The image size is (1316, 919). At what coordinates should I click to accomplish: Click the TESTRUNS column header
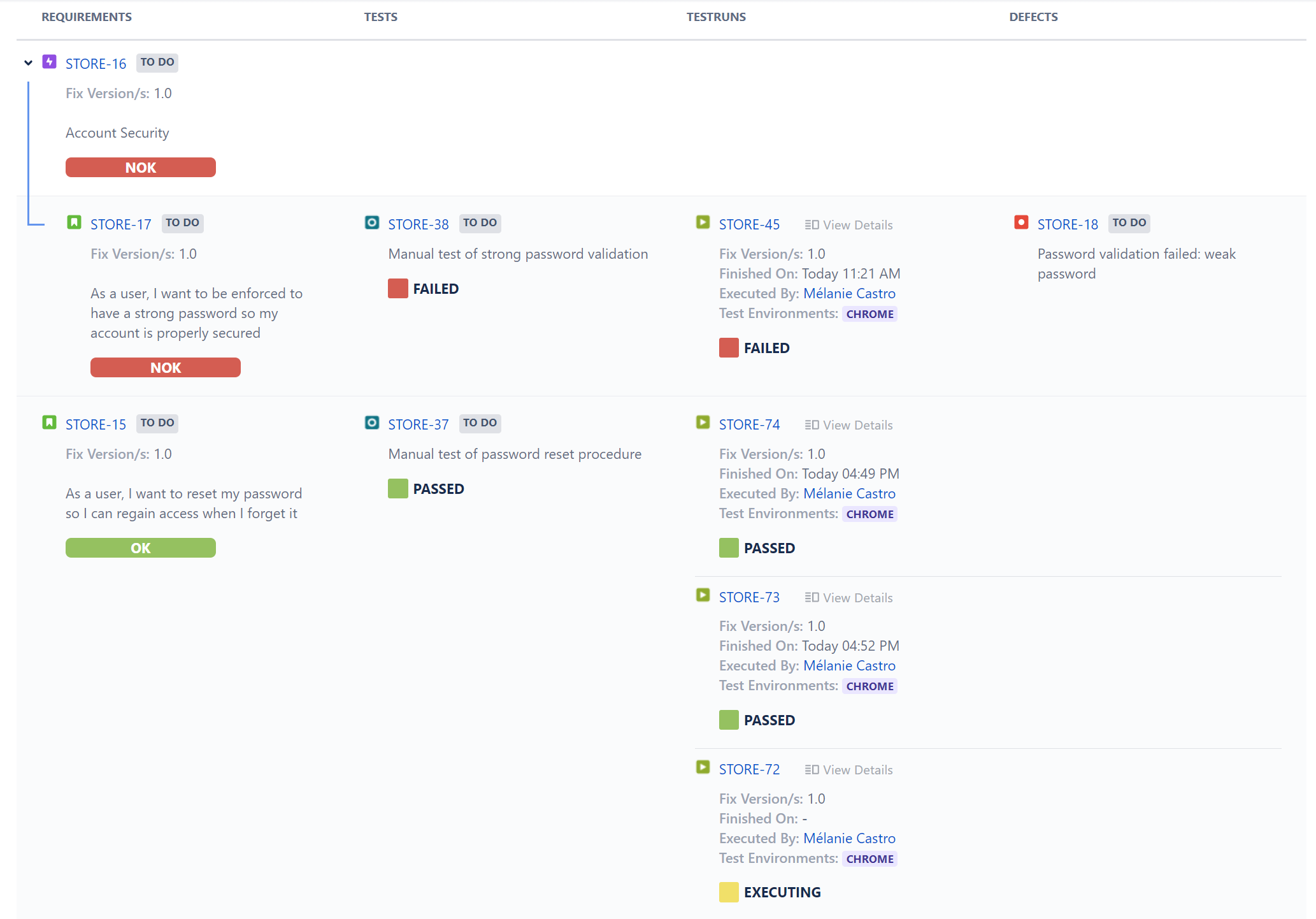(x=716, y=17)
